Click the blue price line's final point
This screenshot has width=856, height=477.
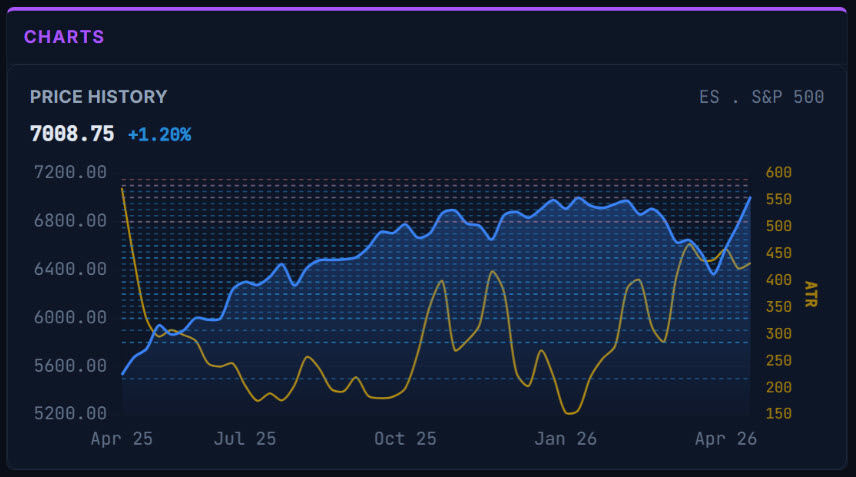tap(750, 197)
